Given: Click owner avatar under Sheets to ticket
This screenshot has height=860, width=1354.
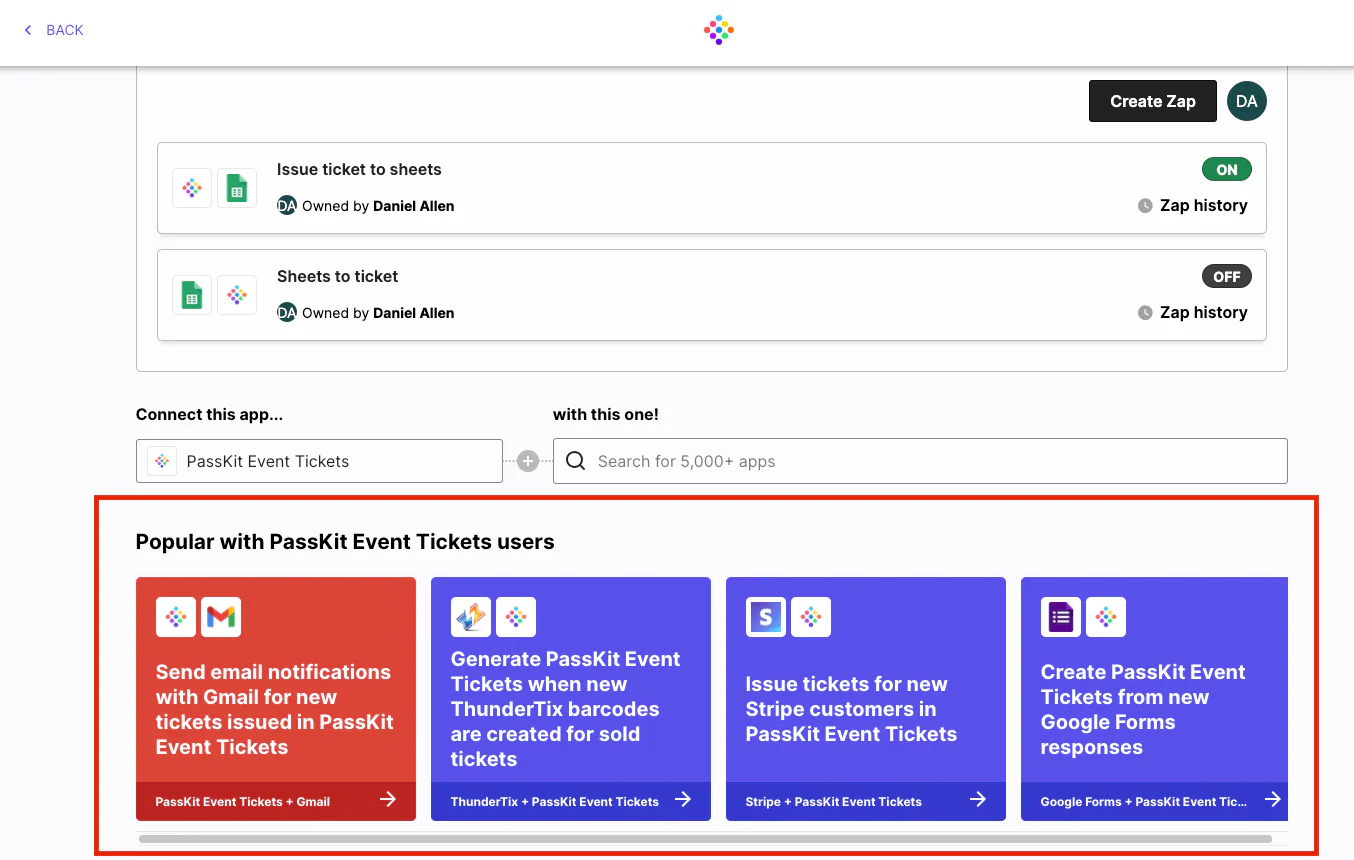Looking at the screenshot, I should [x=287, y=313].
